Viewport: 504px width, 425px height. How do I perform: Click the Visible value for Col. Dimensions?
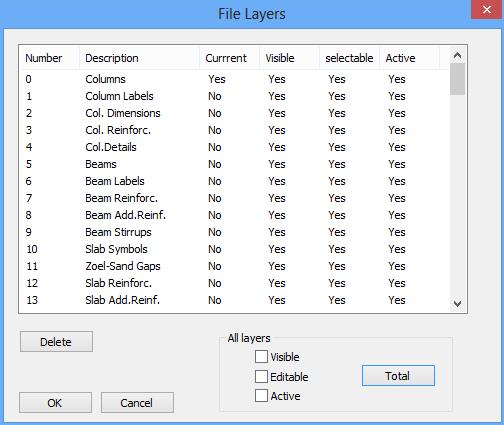[x=277, y=113]
